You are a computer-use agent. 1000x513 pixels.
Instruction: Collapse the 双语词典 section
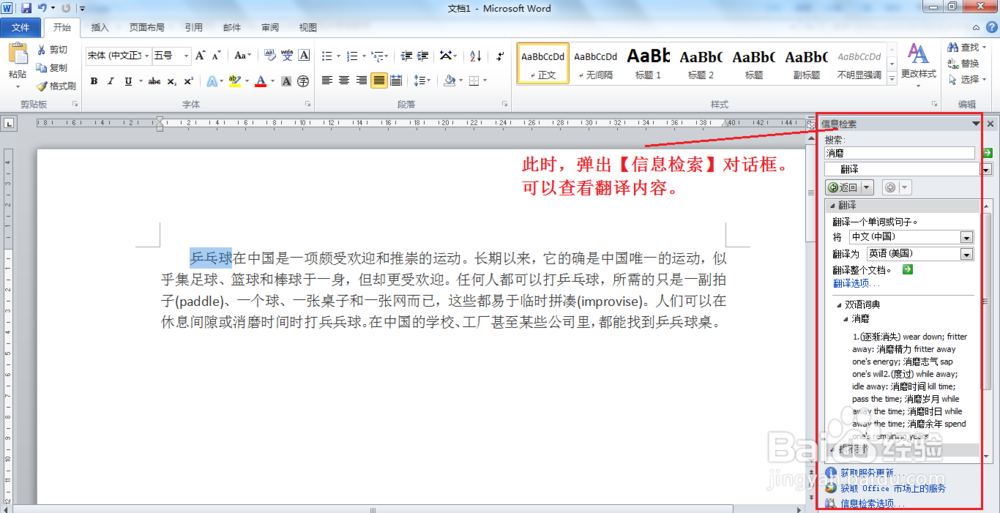coord(839,305)
